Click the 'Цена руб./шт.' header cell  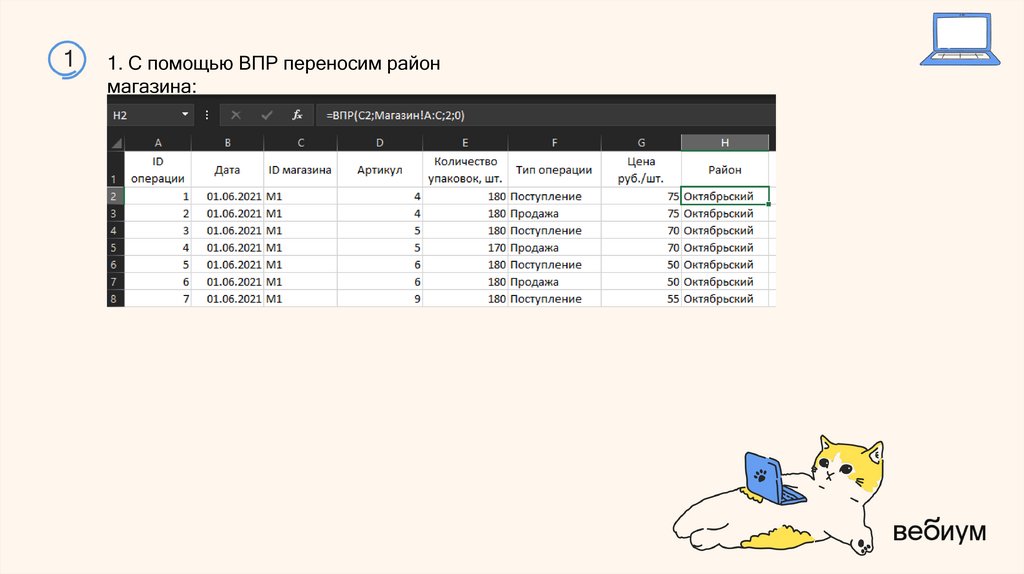click(641, 170)
